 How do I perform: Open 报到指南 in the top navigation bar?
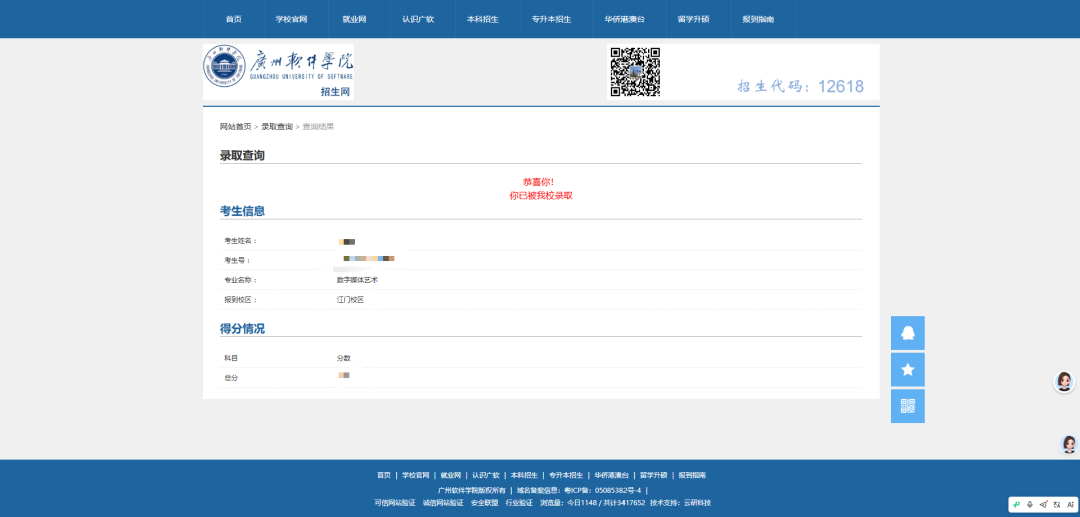click(758, 19)
